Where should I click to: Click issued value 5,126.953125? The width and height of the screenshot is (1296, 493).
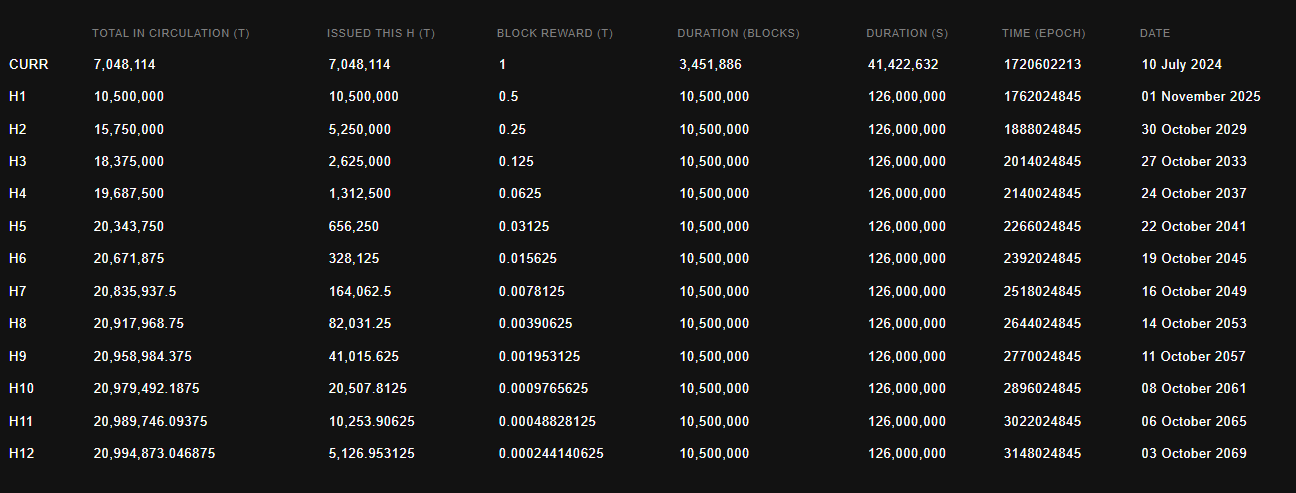tap(372, 454)
